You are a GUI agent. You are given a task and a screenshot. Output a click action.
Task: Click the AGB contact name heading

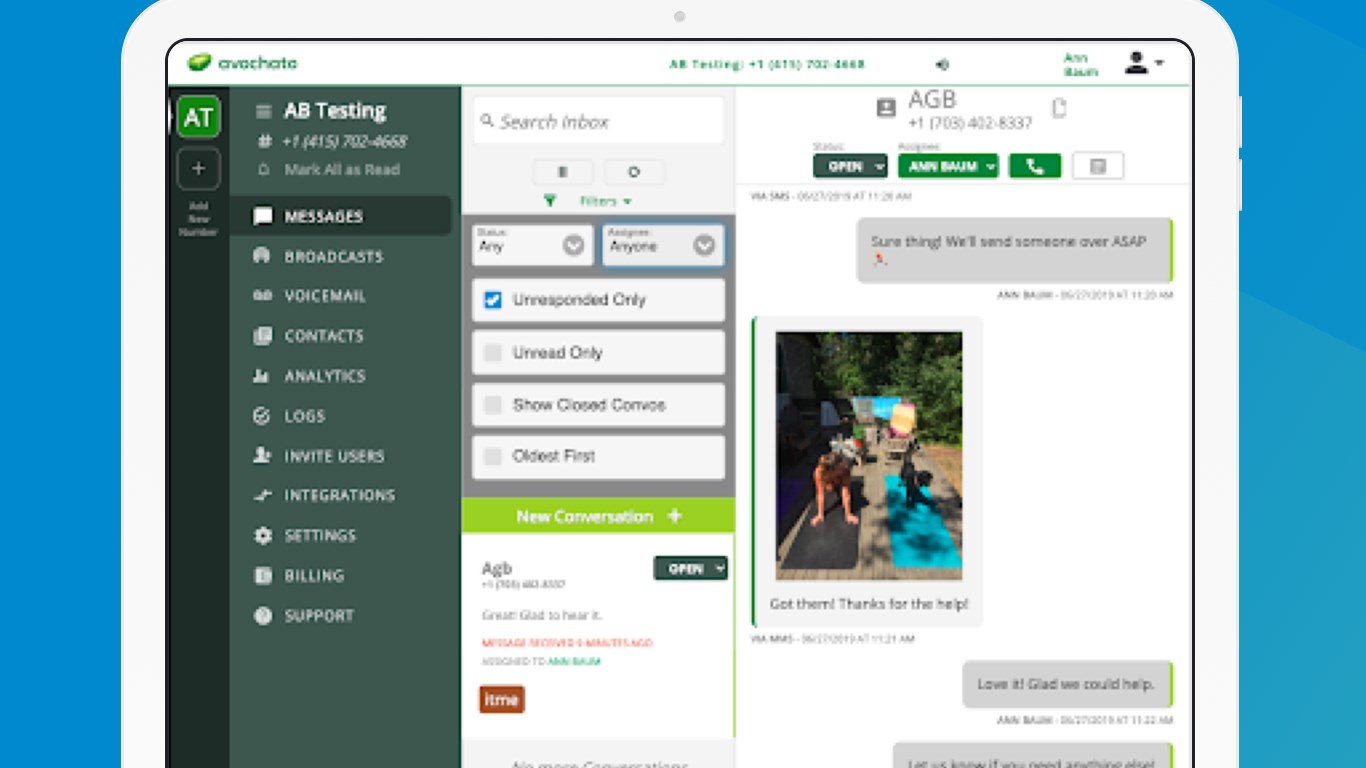click(x=932, y=99)
